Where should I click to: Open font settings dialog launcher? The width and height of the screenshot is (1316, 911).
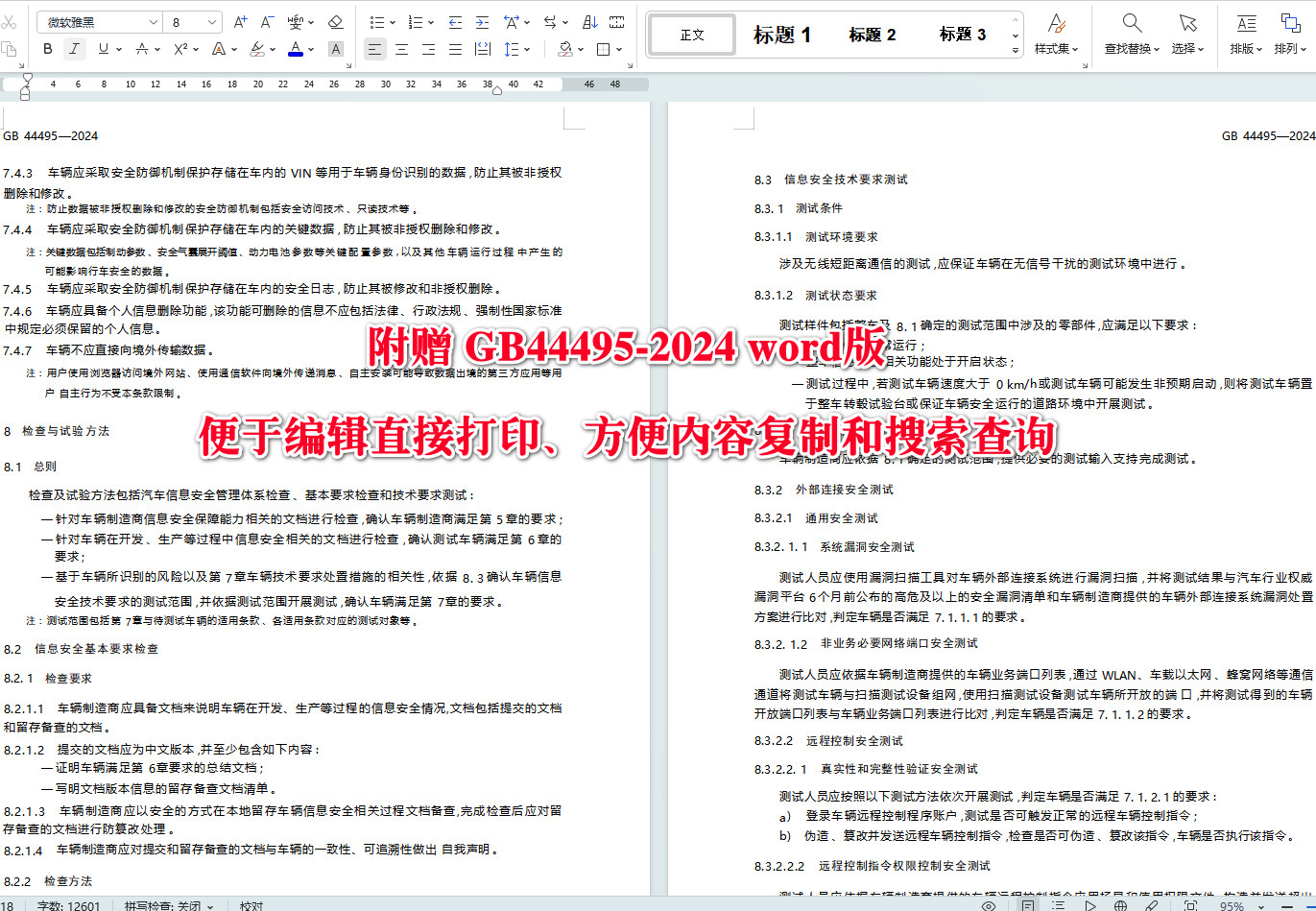[x=349, y=65]
